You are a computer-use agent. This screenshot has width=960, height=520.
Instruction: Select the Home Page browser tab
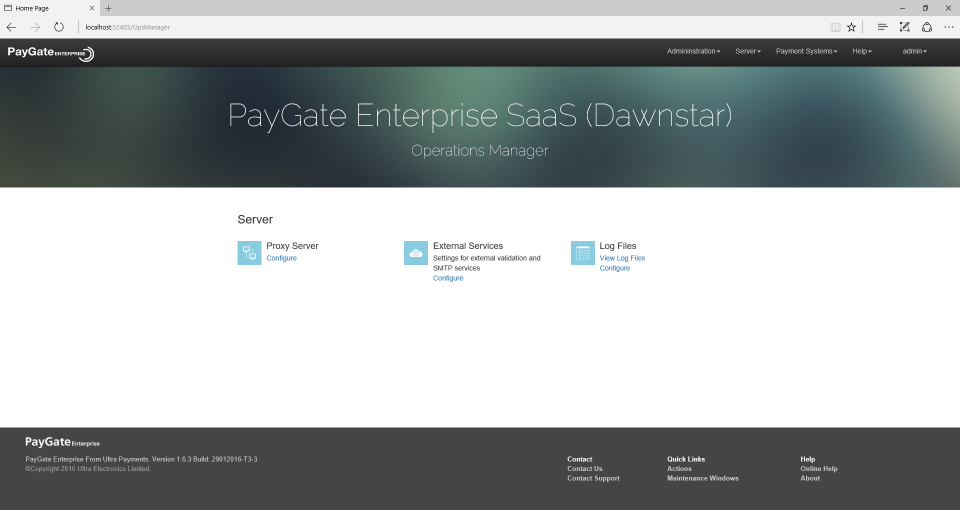pos(49,8)
